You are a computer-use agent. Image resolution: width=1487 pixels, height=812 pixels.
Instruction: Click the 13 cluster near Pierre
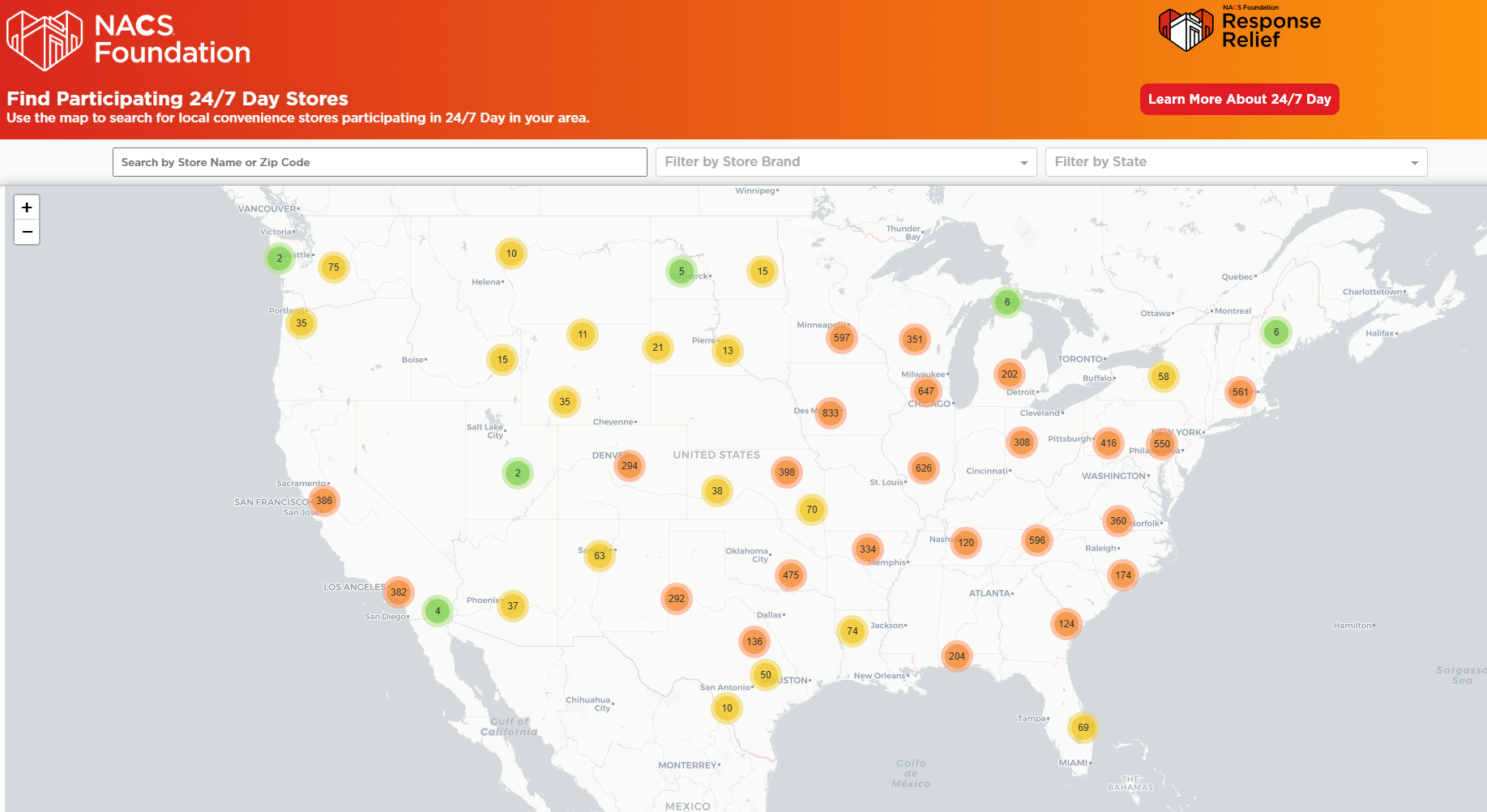(x=728, y=351)
